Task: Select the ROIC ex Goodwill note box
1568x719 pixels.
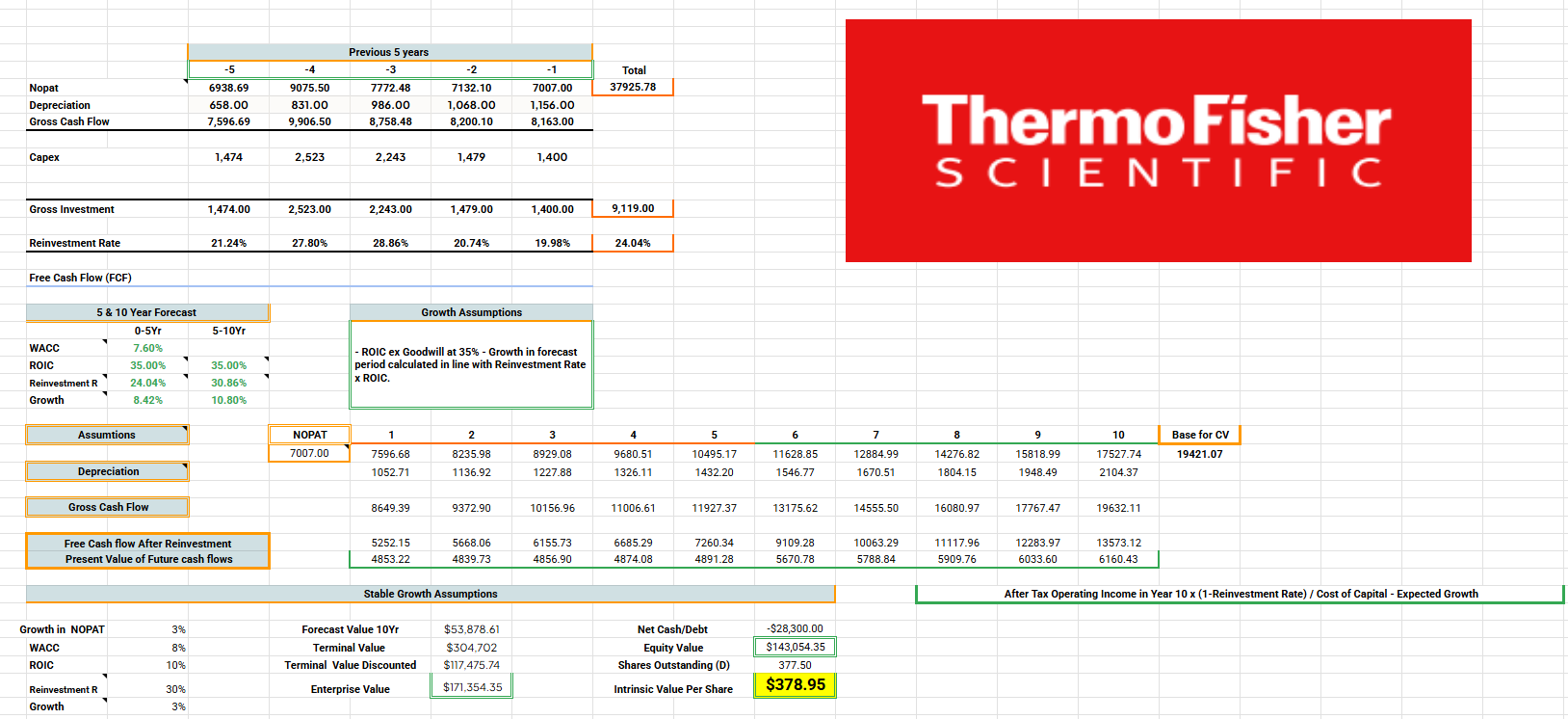Action: pyautogui.click(x=471, y=364)
